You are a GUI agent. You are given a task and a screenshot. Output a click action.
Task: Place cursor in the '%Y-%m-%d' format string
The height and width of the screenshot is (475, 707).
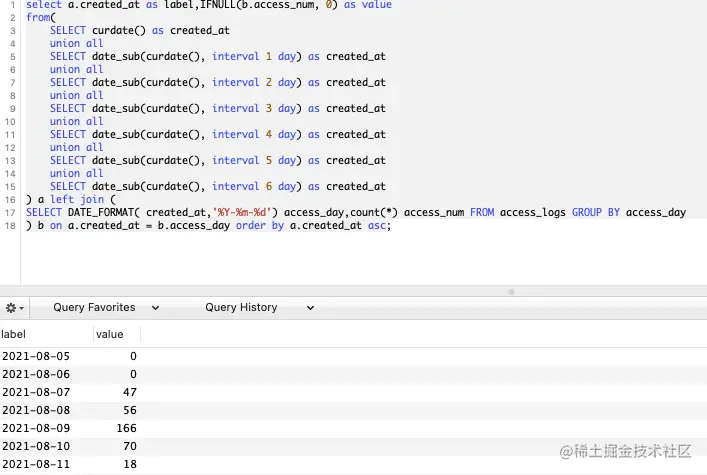tap(242, 212)
